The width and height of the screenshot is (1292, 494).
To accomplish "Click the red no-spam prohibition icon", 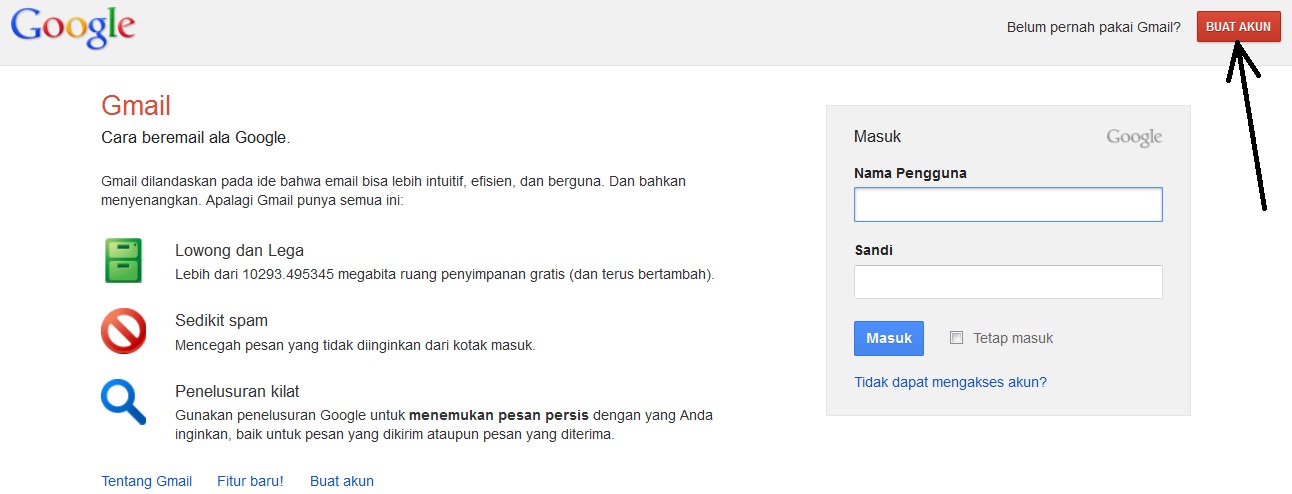I will [x=124, y=331].
